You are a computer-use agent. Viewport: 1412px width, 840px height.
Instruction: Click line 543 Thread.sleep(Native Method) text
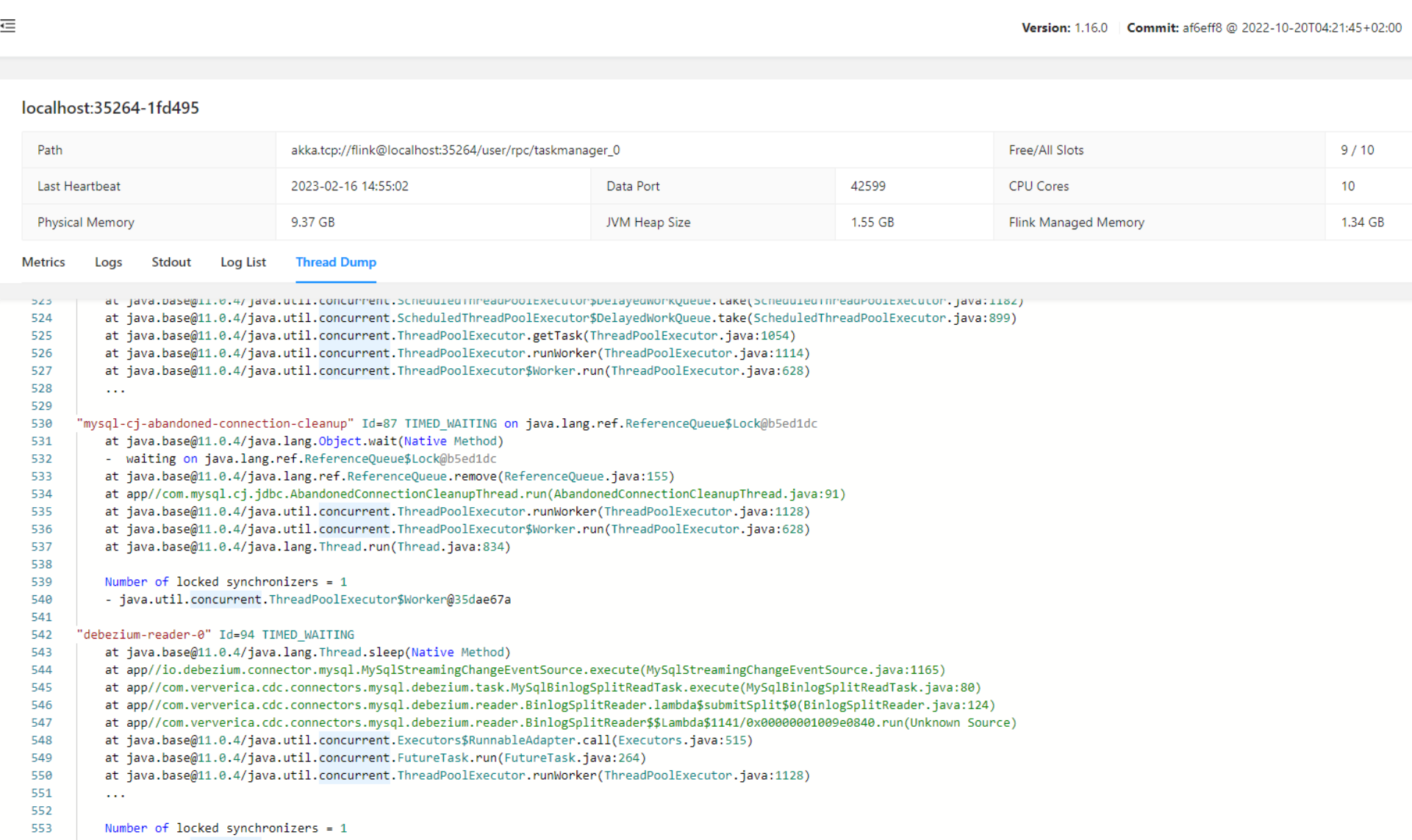307,652
